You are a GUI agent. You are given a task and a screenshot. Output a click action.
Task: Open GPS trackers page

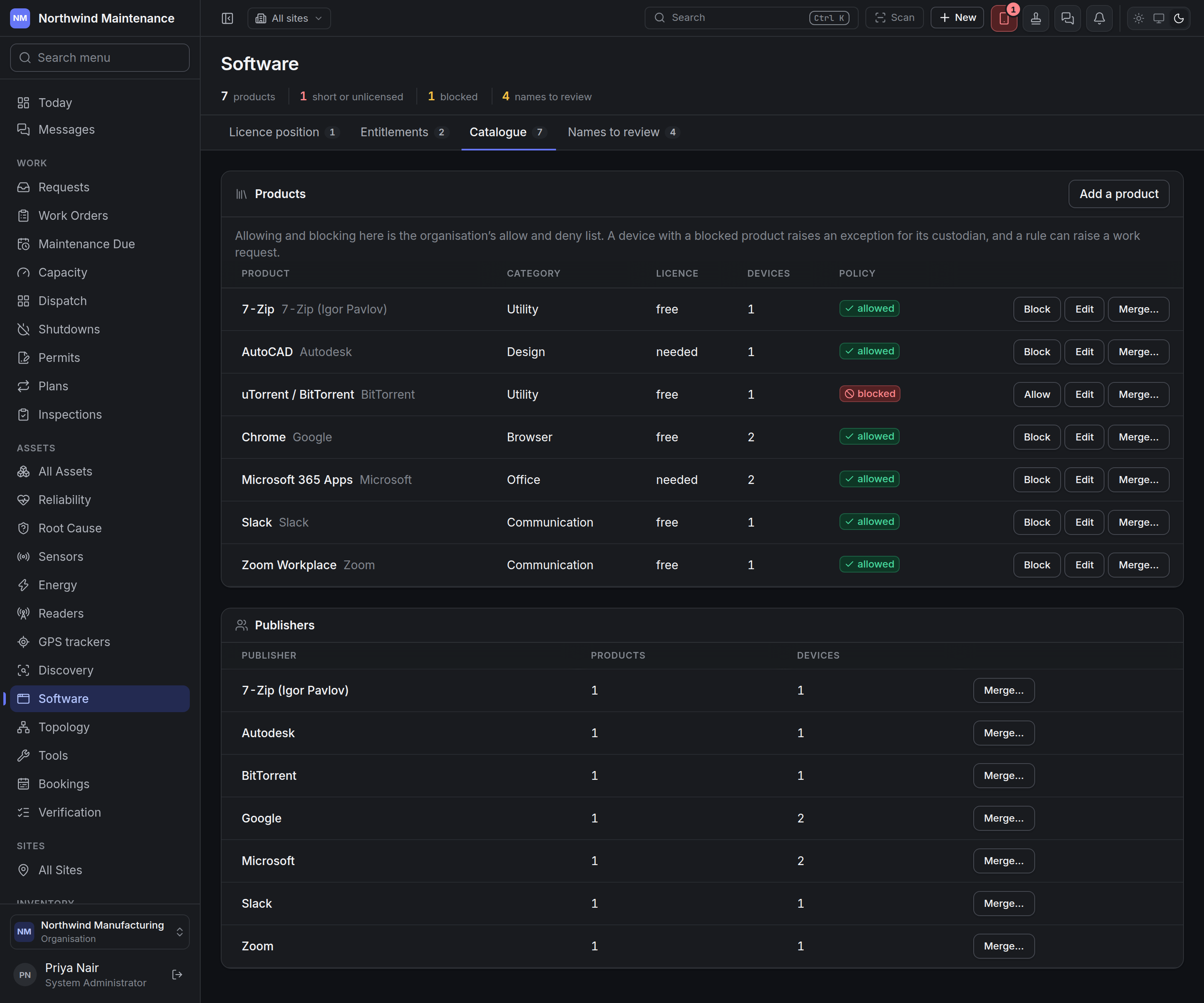point(100,642)
